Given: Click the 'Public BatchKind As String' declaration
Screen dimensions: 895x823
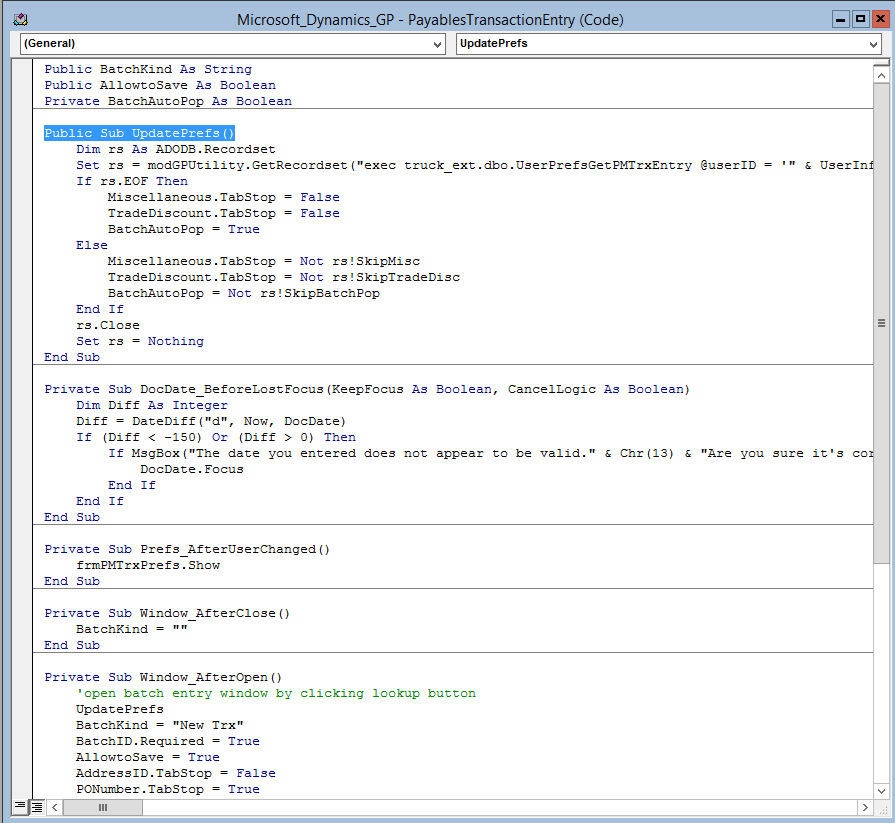Looking at the screenshot, I should click(148, 69).
